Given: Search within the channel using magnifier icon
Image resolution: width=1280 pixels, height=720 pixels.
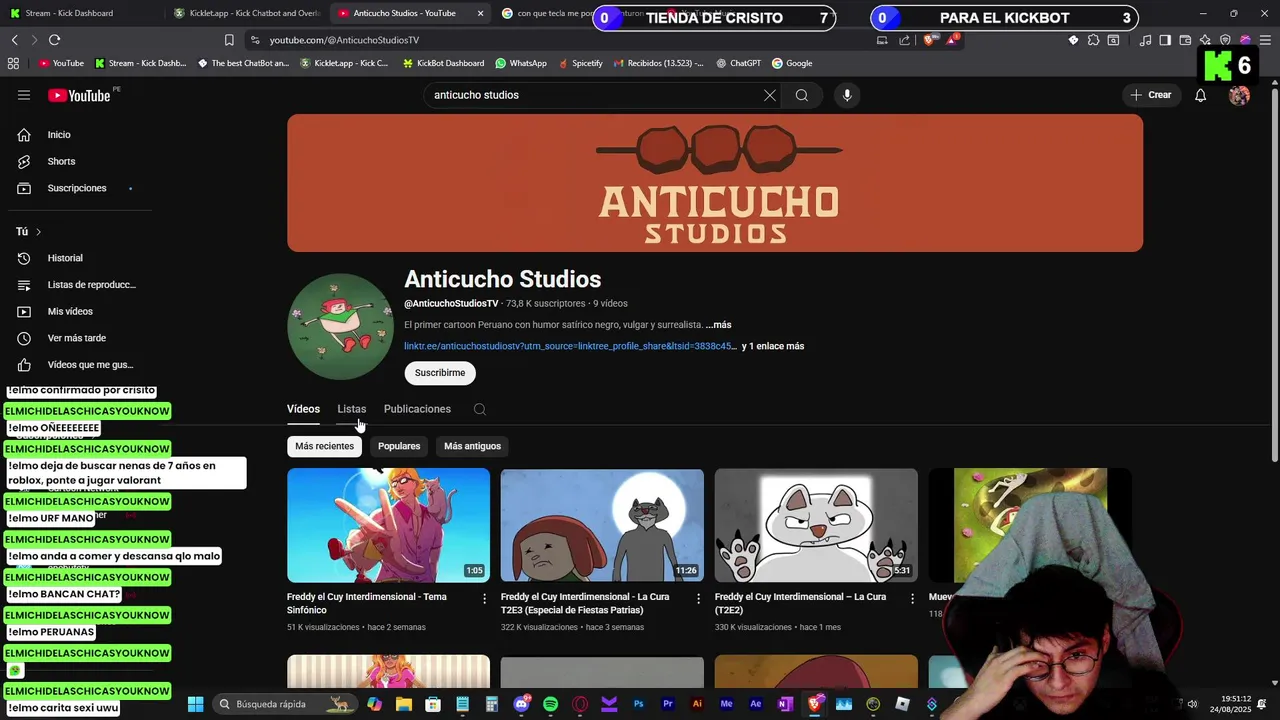Looking at the screenshot, I should pos(480,409).
